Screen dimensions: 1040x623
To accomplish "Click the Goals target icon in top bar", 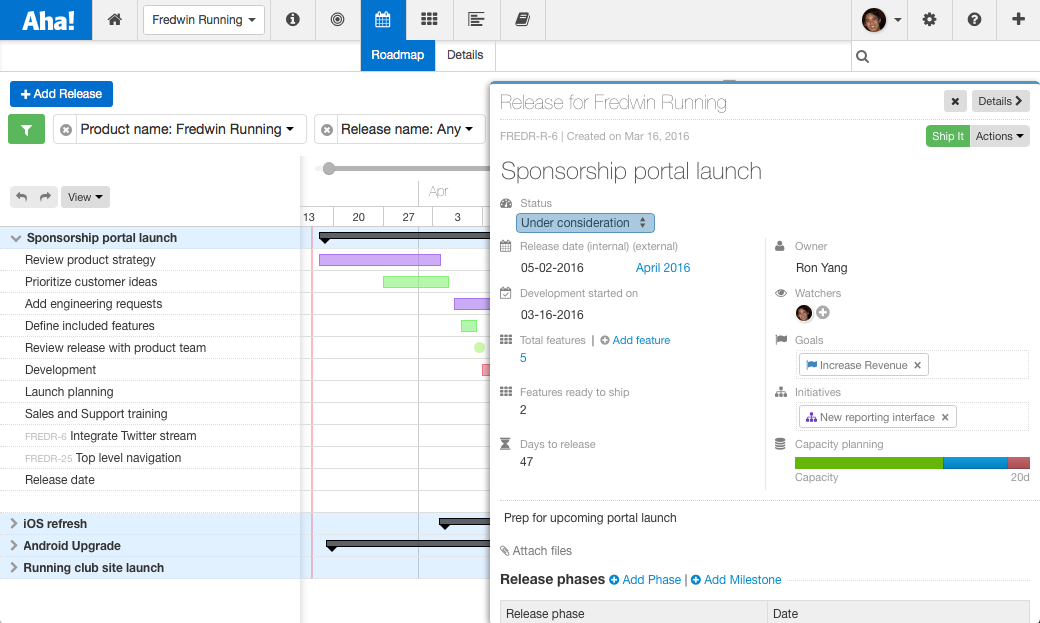I will [x=337, y=19].
